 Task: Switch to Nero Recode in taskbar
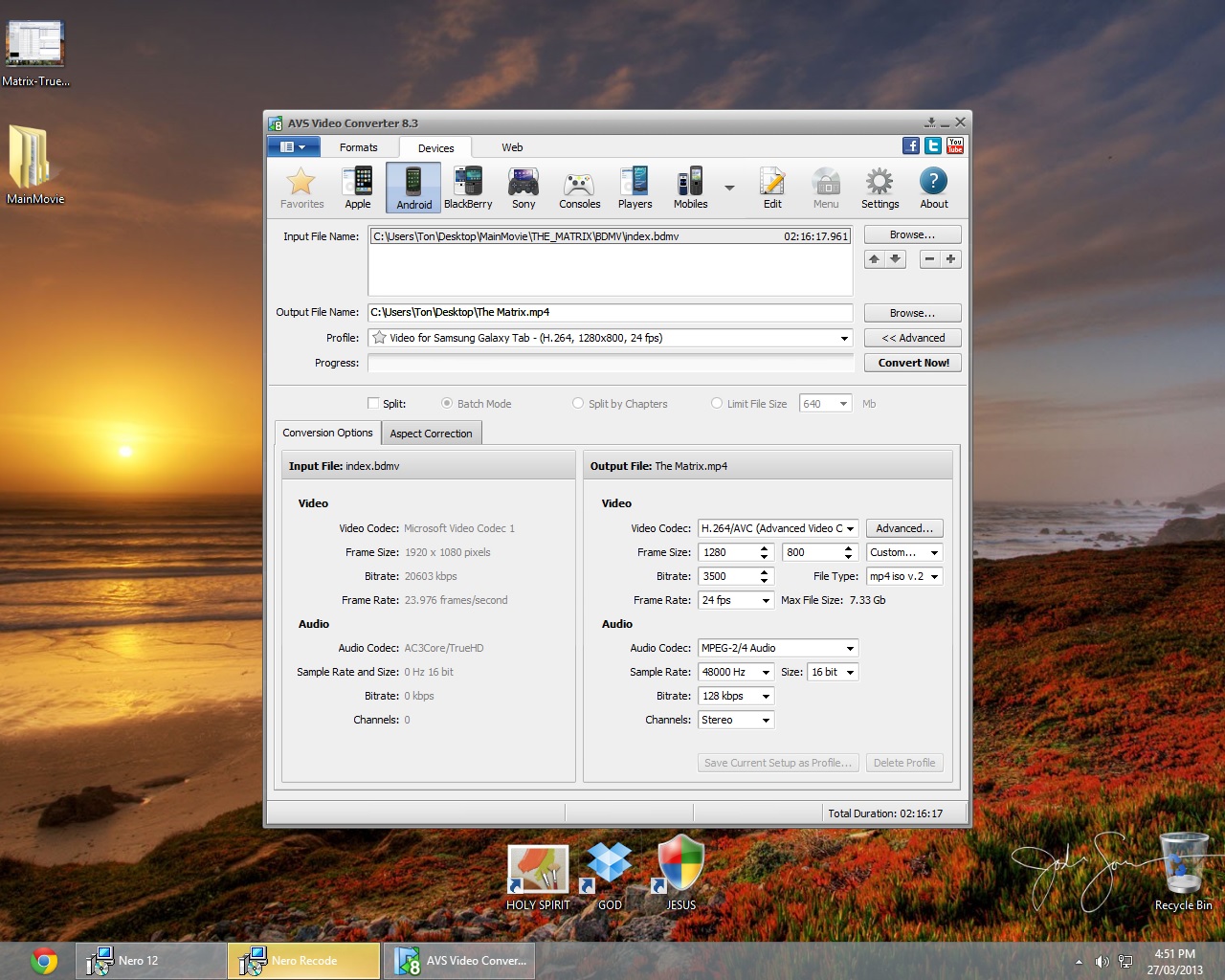(x=304, y=961)
